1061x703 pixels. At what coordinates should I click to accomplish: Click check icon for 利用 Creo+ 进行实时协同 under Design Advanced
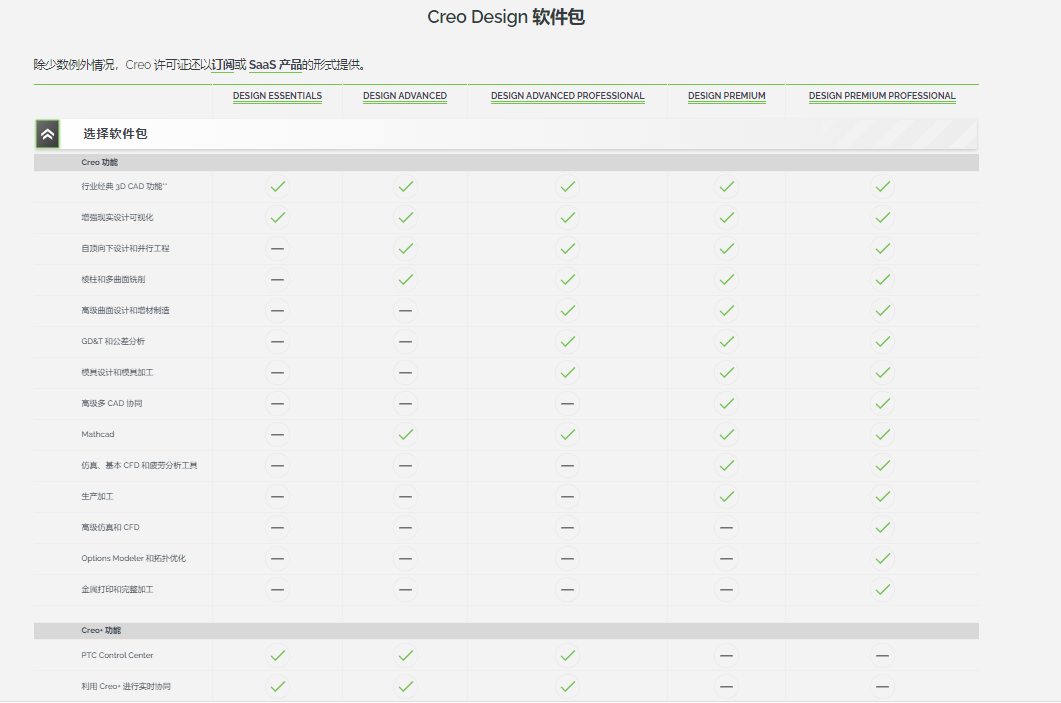point(405,687)
